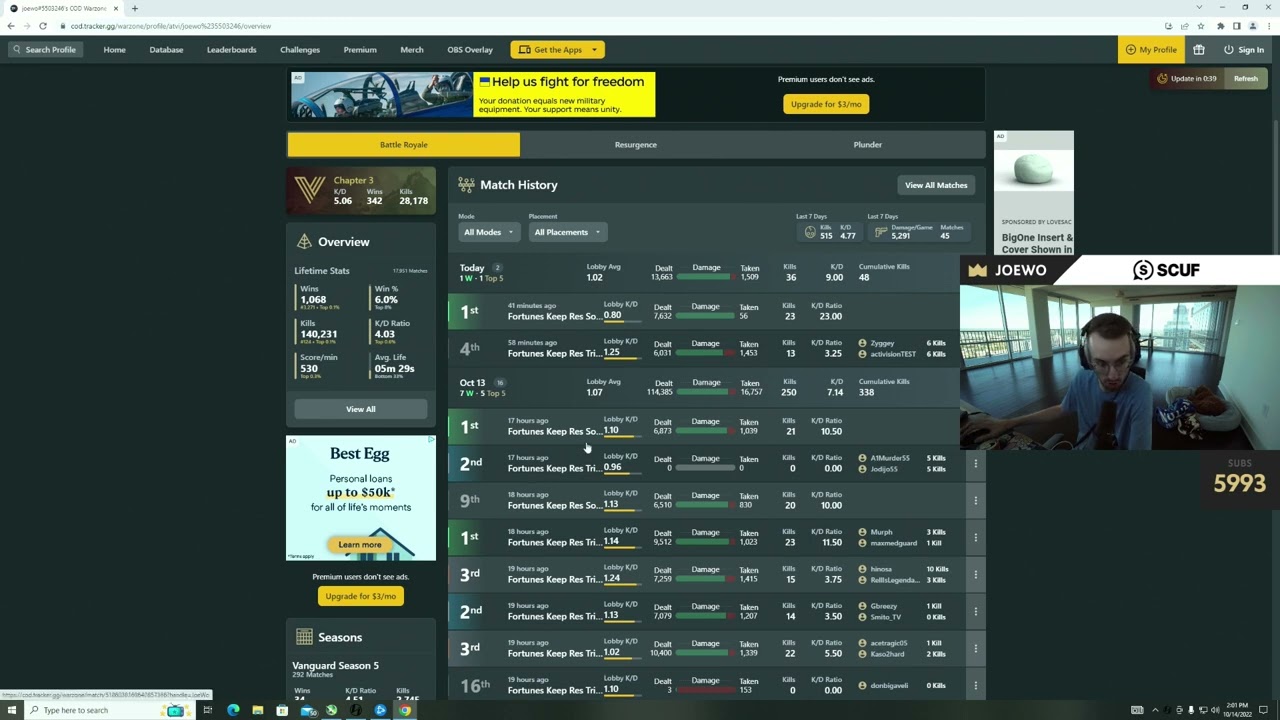
Task: Open options menu for 3rd place hinosa match
Action: (x=975, y=574)
